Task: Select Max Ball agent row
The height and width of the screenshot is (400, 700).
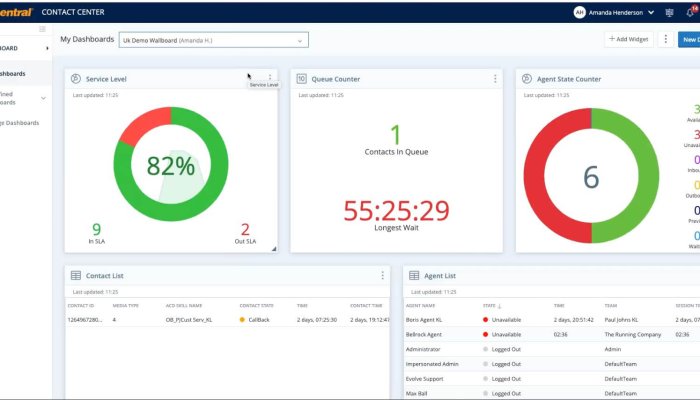Action: tap(552, 393)
